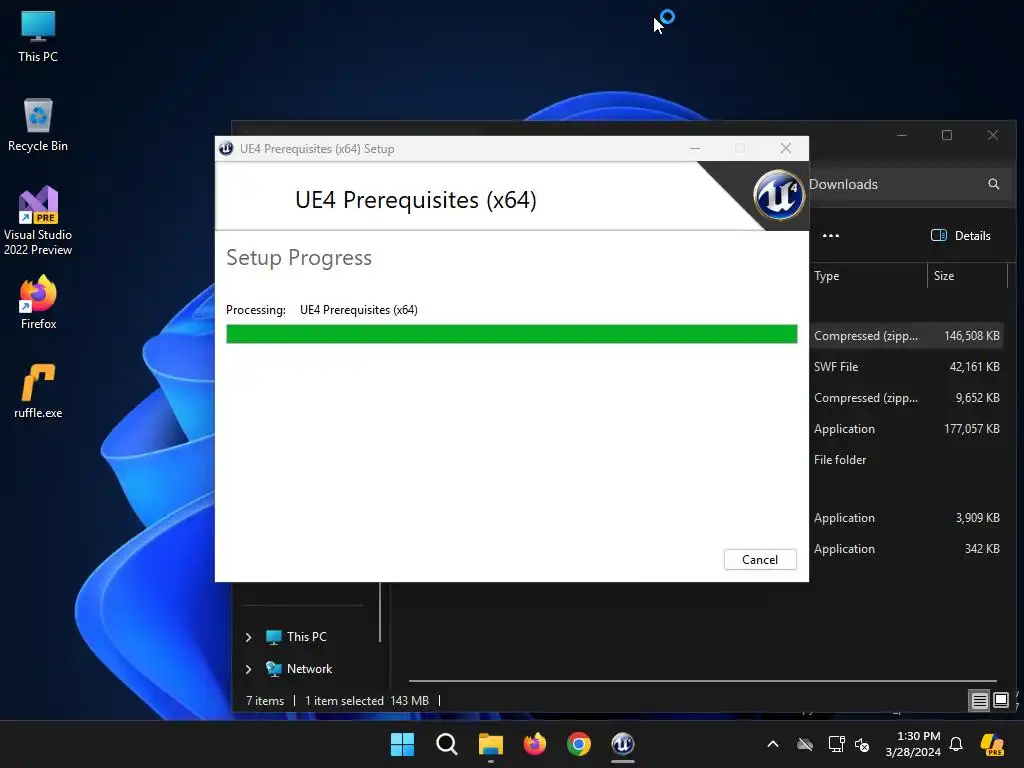The height and width of the screenshot is (768, 1024).
Task: Select the 3,909 KB Application row
Action: click(x=908, y=518)
